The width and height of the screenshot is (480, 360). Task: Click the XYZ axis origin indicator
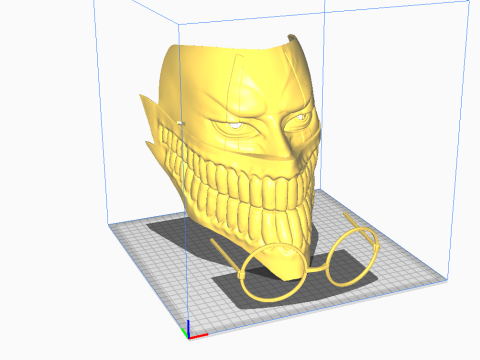(194, 330)
